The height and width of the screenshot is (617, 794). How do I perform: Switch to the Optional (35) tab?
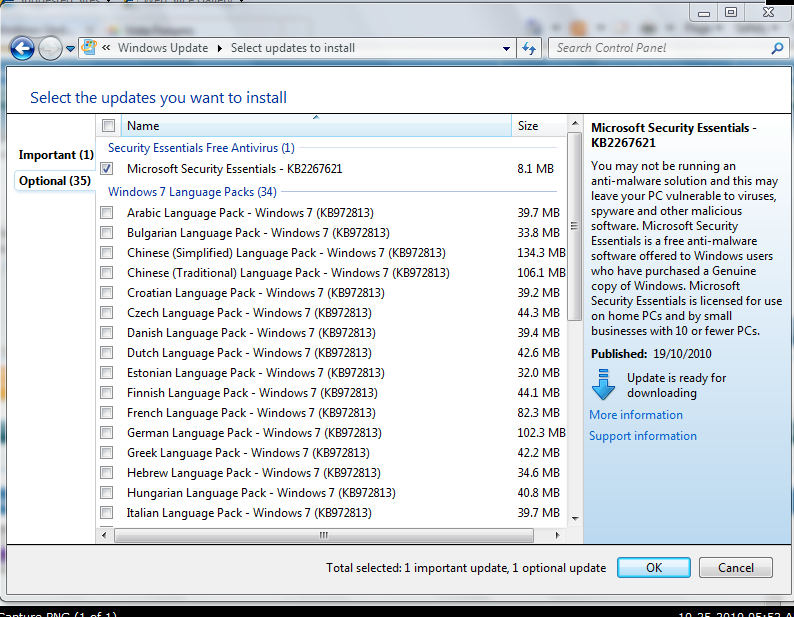pos(55,181)
